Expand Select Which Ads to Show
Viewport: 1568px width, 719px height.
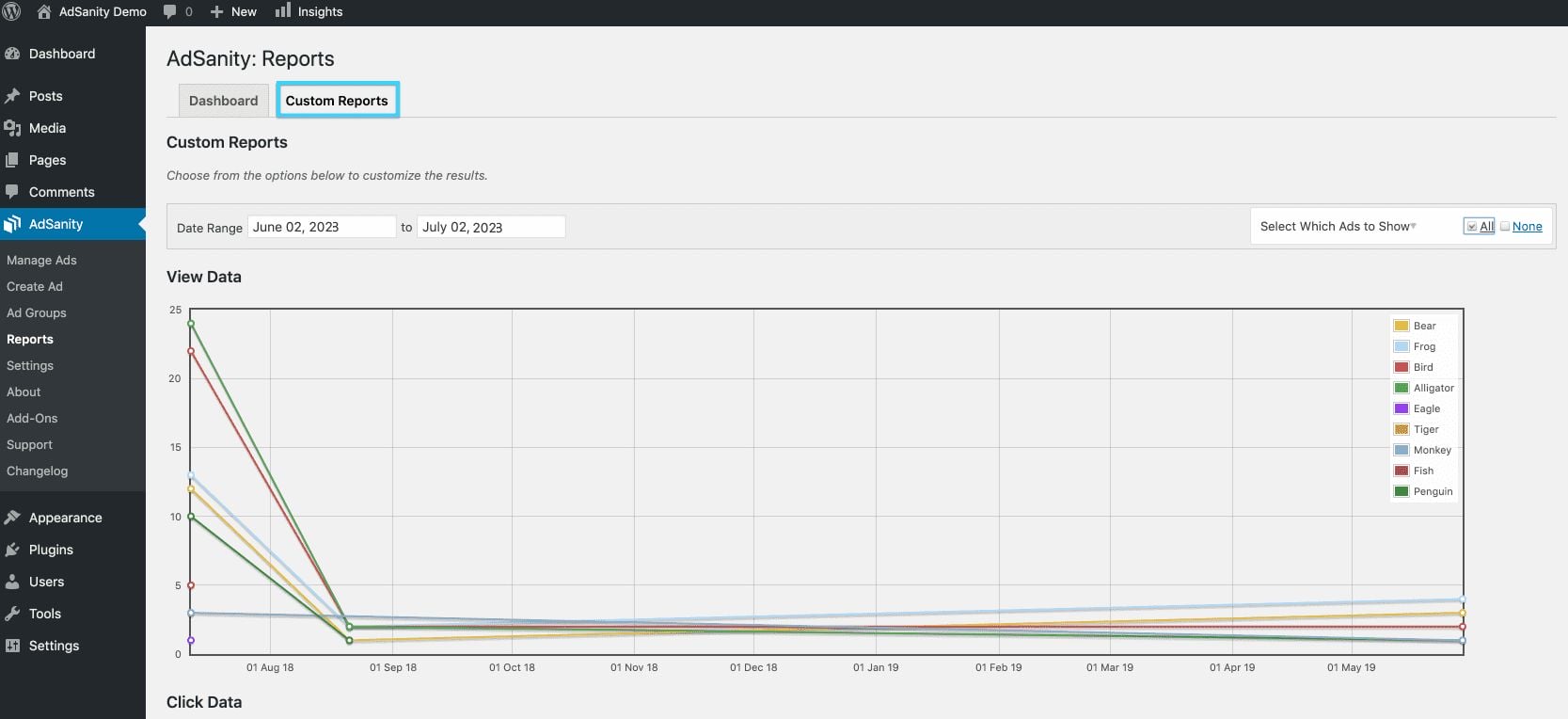click(1338, 227)
